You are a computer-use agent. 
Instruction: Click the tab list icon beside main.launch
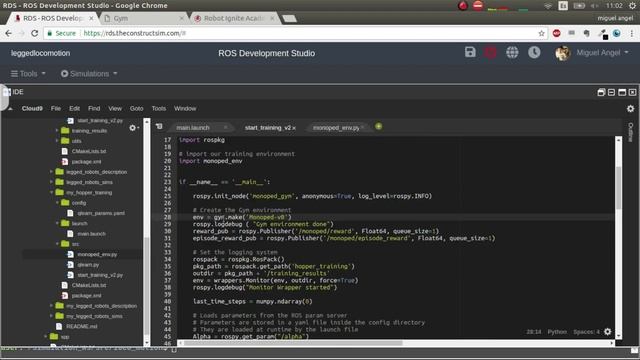click(159, 127)
